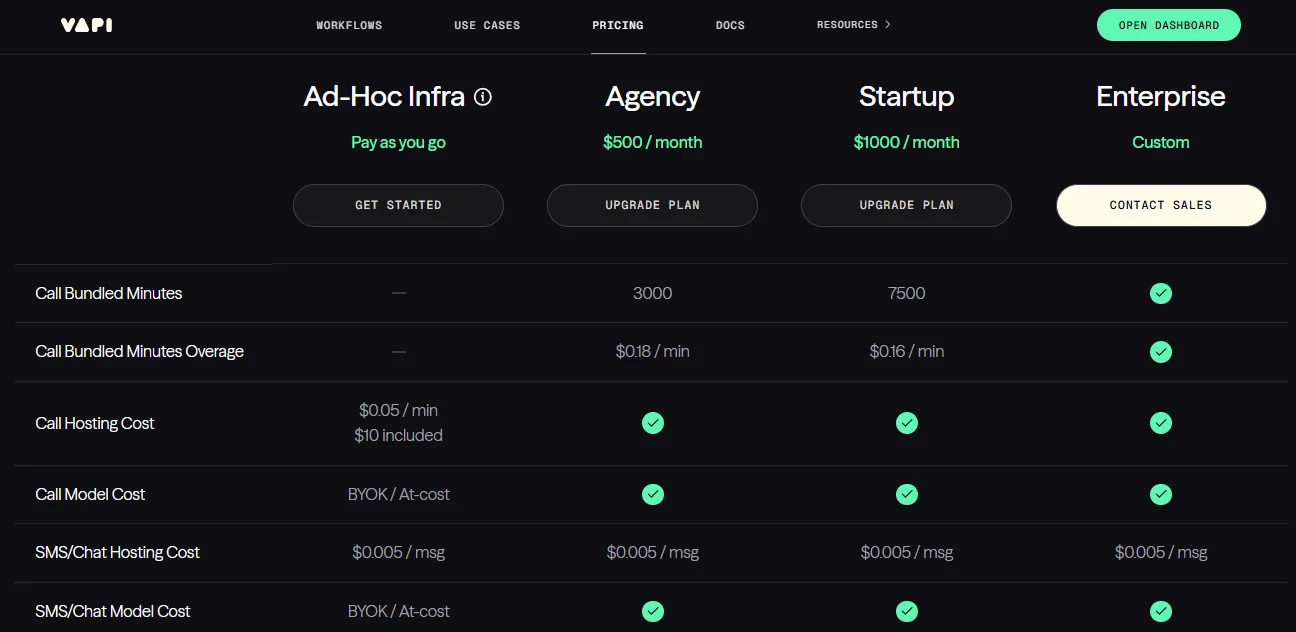Navigate to Use Cases
This screenshot has width=1296, height=632.
(x=487, y=25)
